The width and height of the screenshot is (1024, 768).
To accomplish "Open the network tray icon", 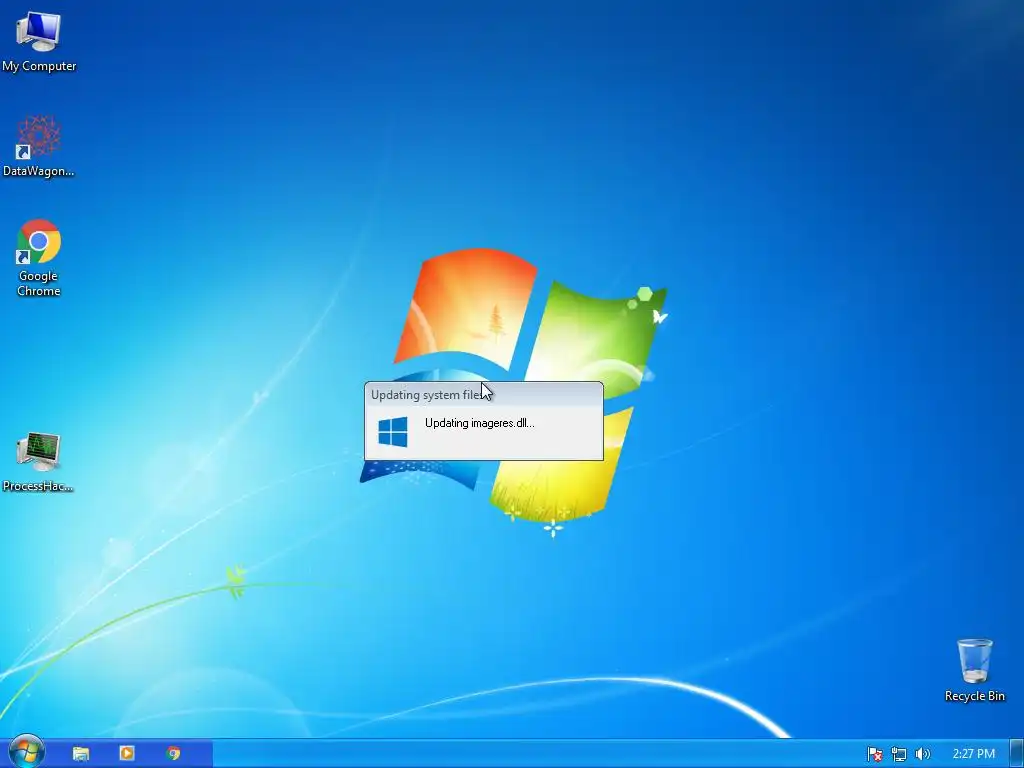I will (x=899, y=754).
